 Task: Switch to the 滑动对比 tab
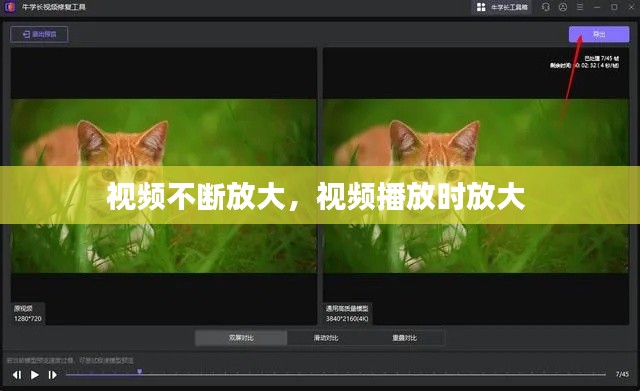[x=326, y=338]
